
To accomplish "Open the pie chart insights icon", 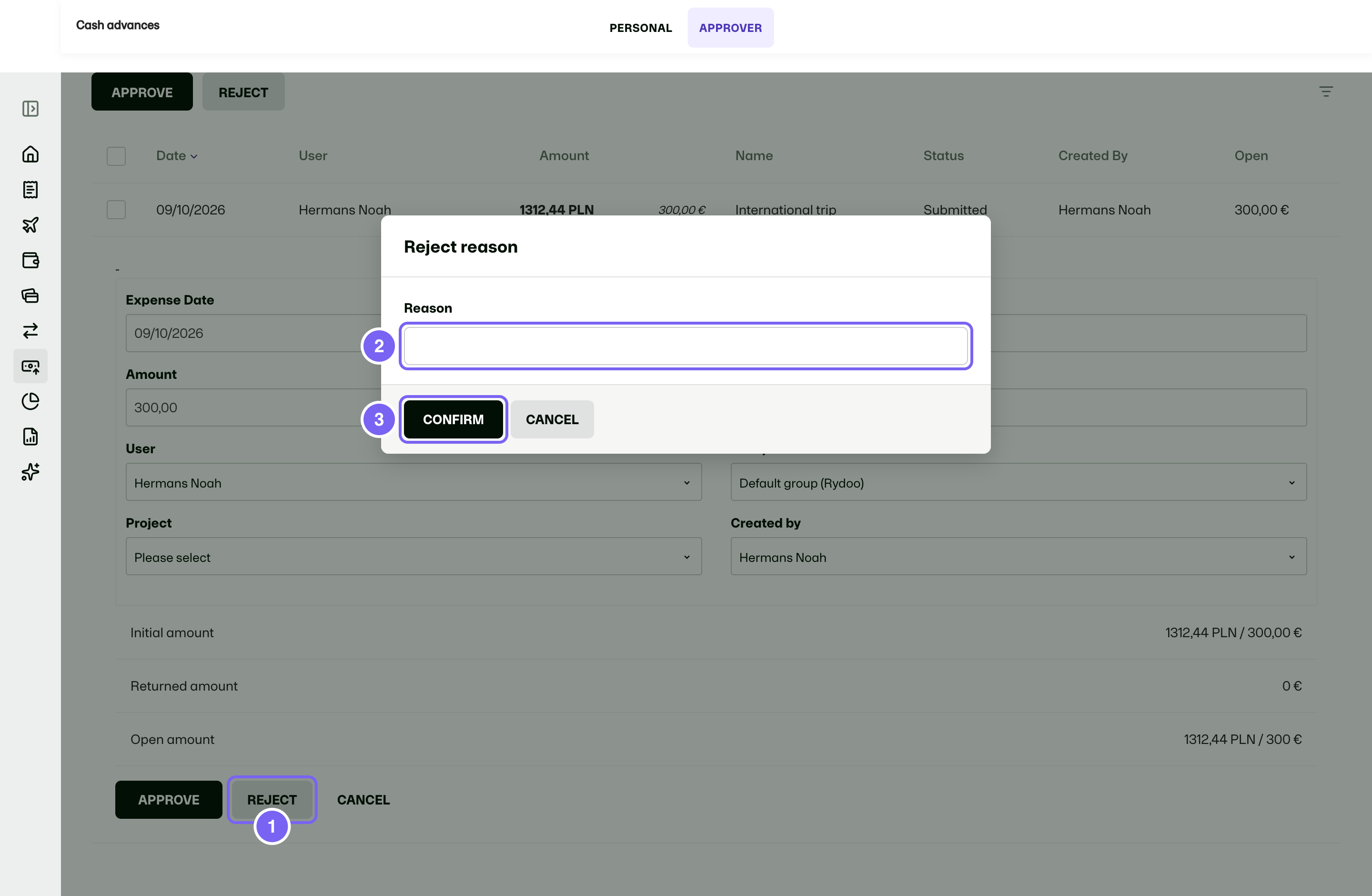I will point(30,401).
